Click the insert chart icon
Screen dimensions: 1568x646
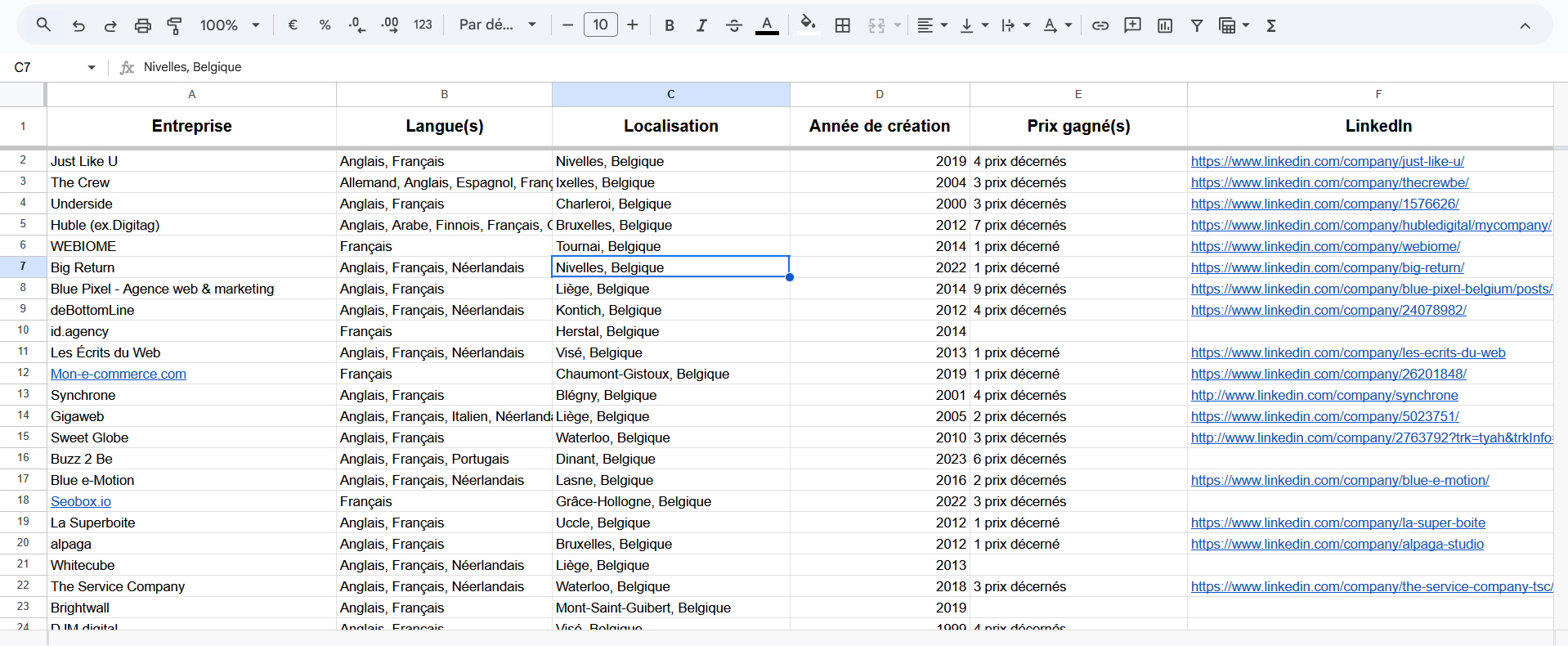click(1165, 25)
